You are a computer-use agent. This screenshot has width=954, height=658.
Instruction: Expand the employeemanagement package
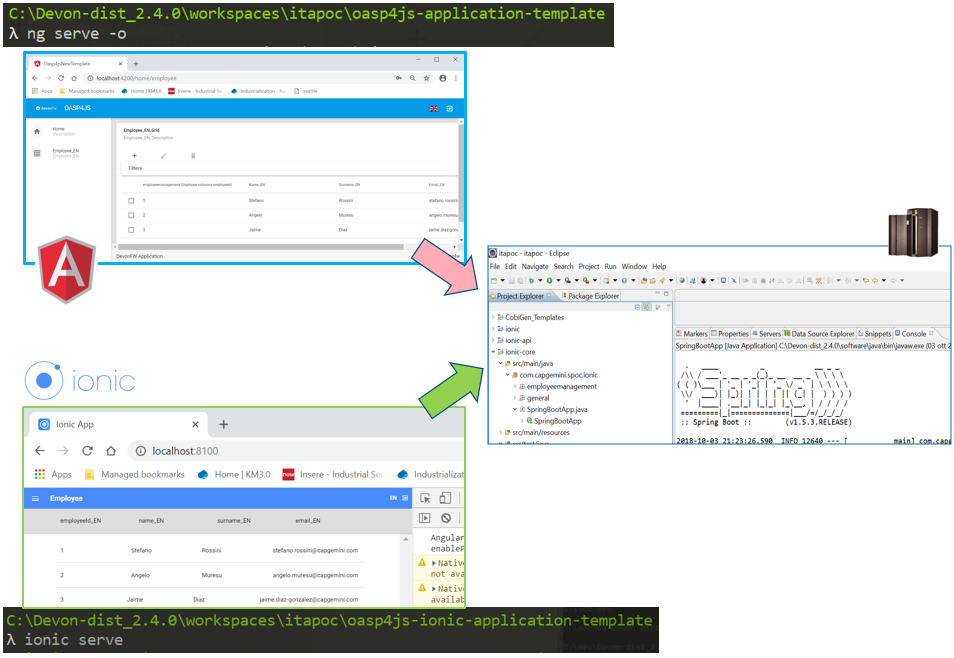[515, 386]
